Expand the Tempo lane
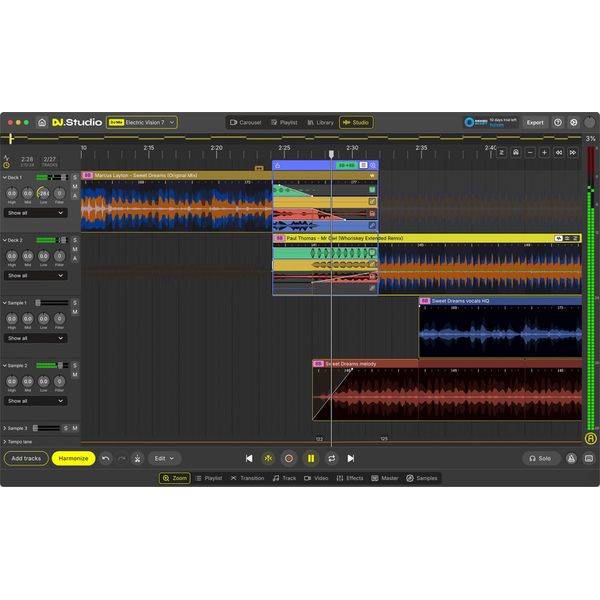Viewport: 600px width, 600px height. (5, 442)
